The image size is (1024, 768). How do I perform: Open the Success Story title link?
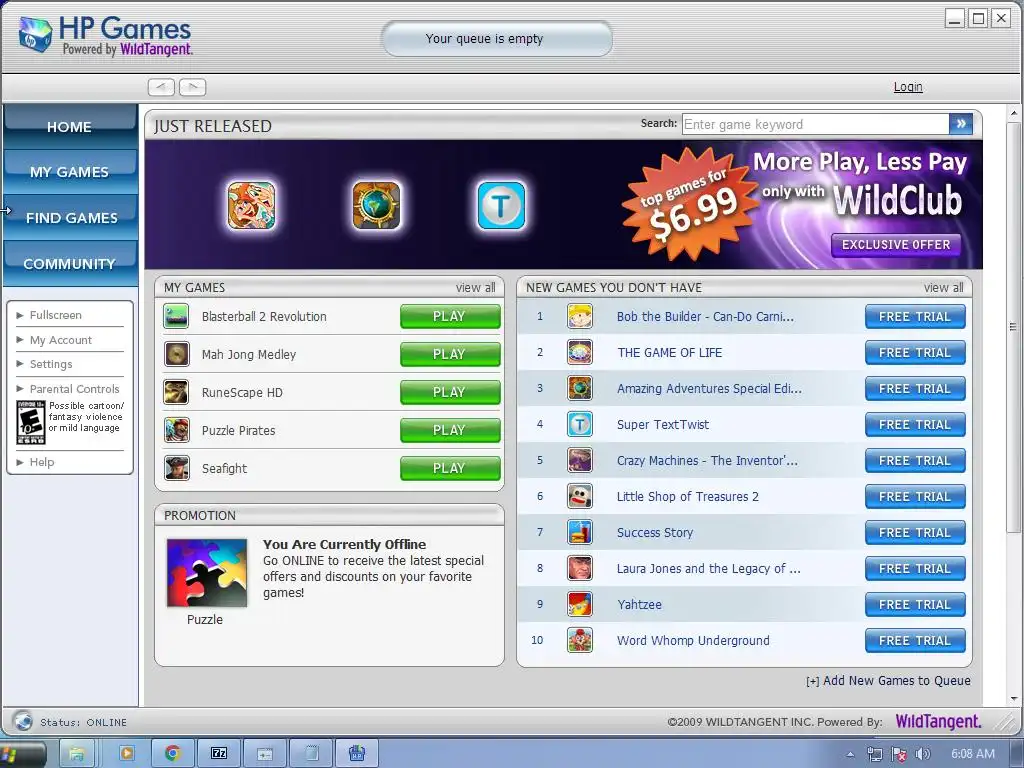[x=654, y=532]
